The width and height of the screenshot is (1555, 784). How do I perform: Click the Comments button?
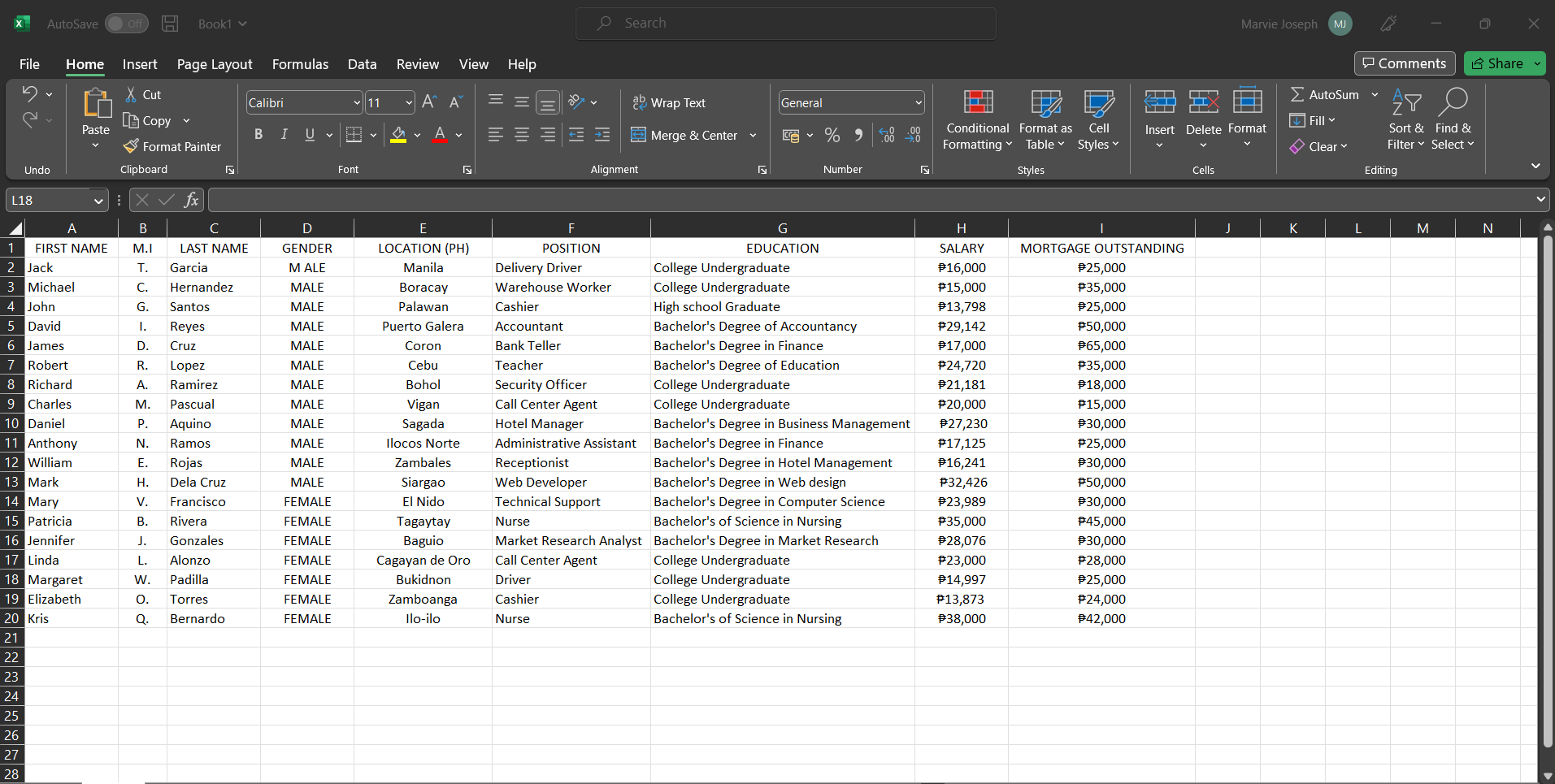click(x=1405, y=63)
